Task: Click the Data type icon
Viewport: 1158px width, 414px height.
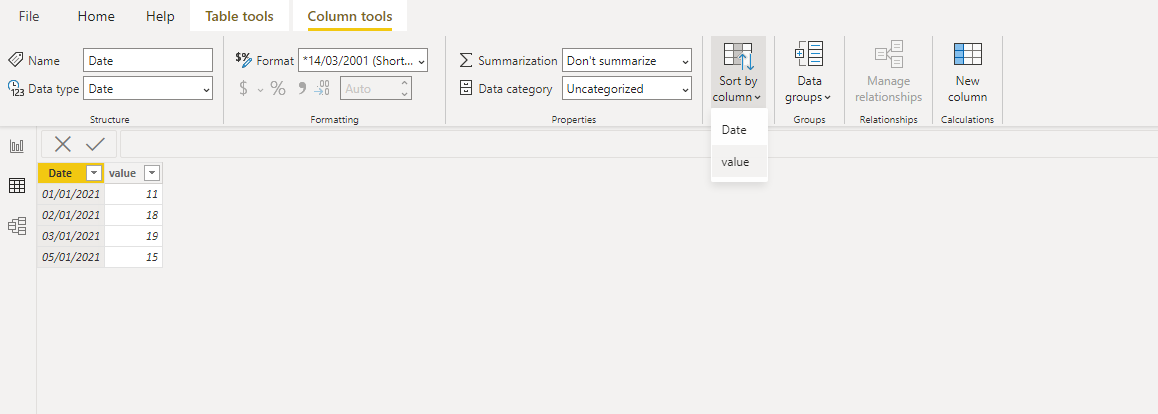Action: pos(16,89)
